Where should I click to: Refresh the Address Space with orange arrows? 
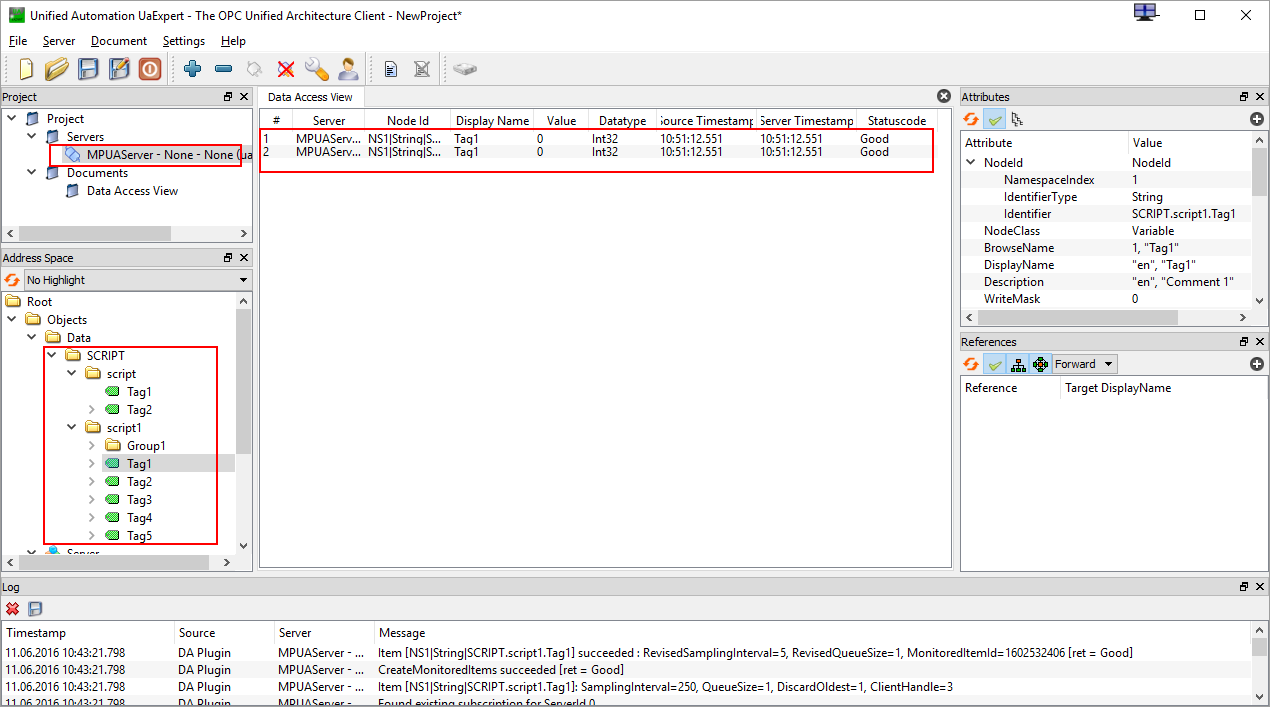[12, 280]
